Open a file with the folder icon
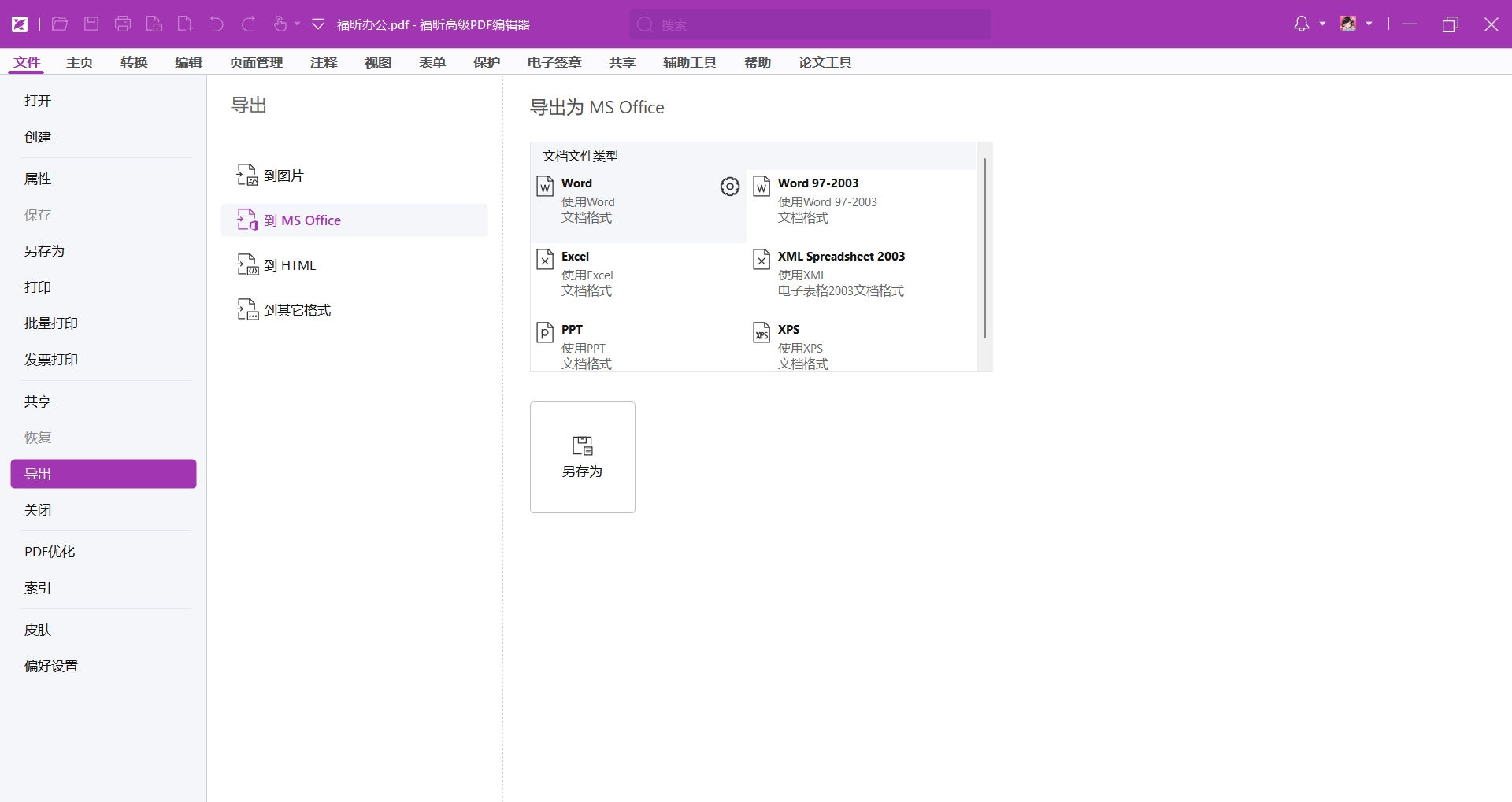The height and width of the screenshot is (802, 1512). pos(60,24)
